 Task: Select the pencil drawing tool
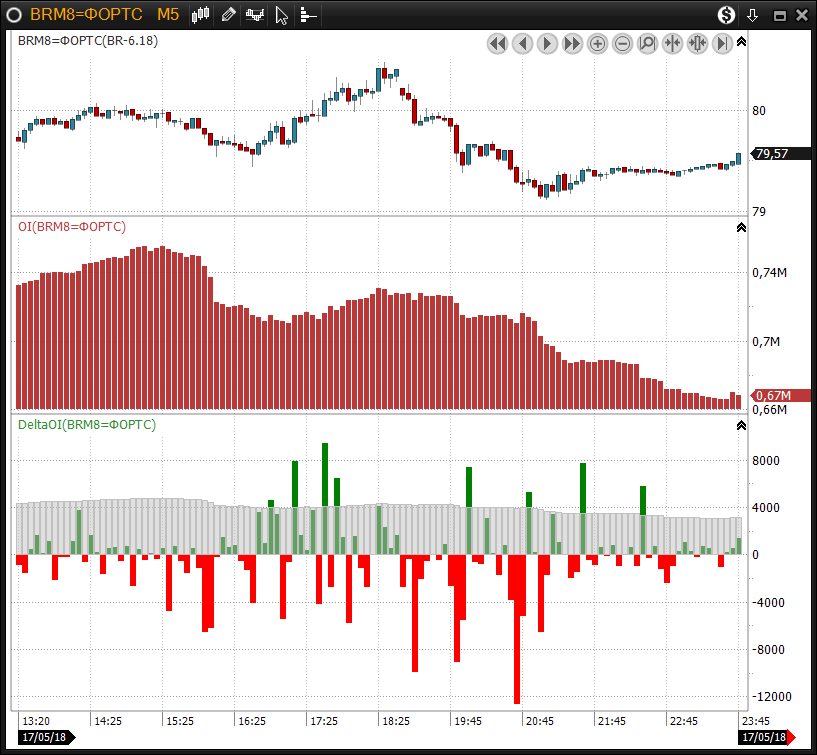229,15
